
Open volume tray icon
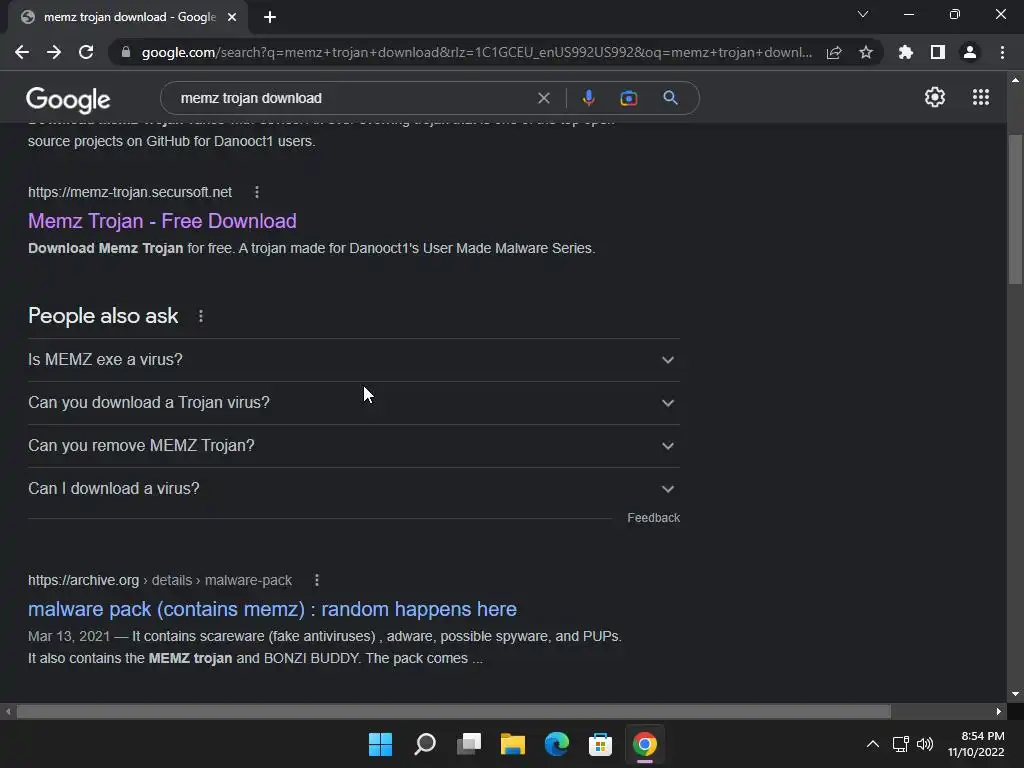[x=925, y=744]
